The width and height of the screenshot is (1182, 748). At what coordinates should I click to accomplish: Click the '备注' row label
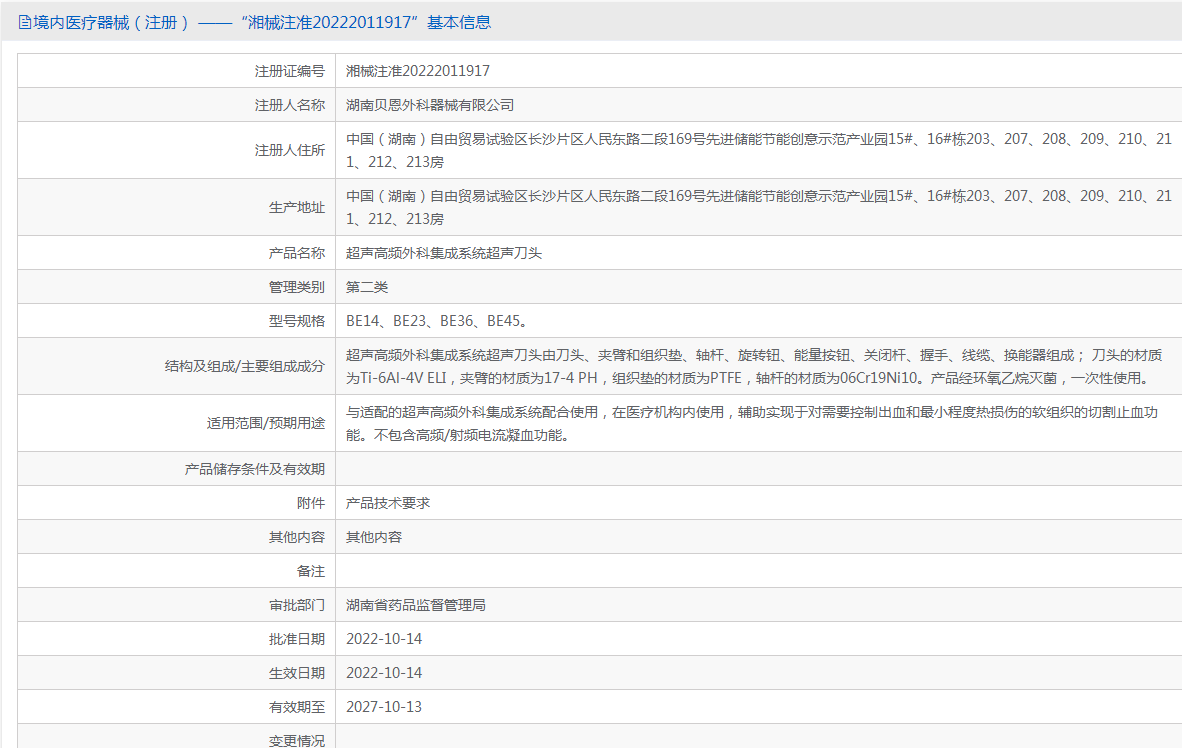311,572
